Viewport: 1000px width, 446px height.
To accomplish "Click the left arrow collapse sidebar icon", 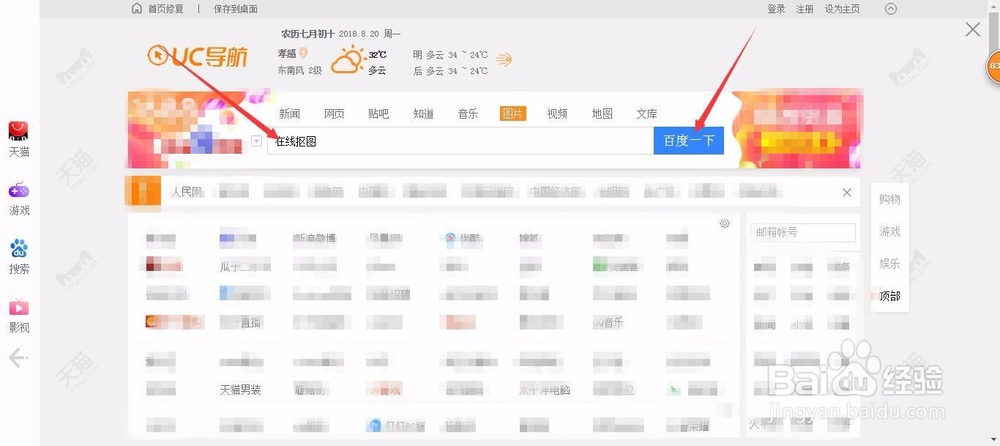I will (x=17, y=358).
